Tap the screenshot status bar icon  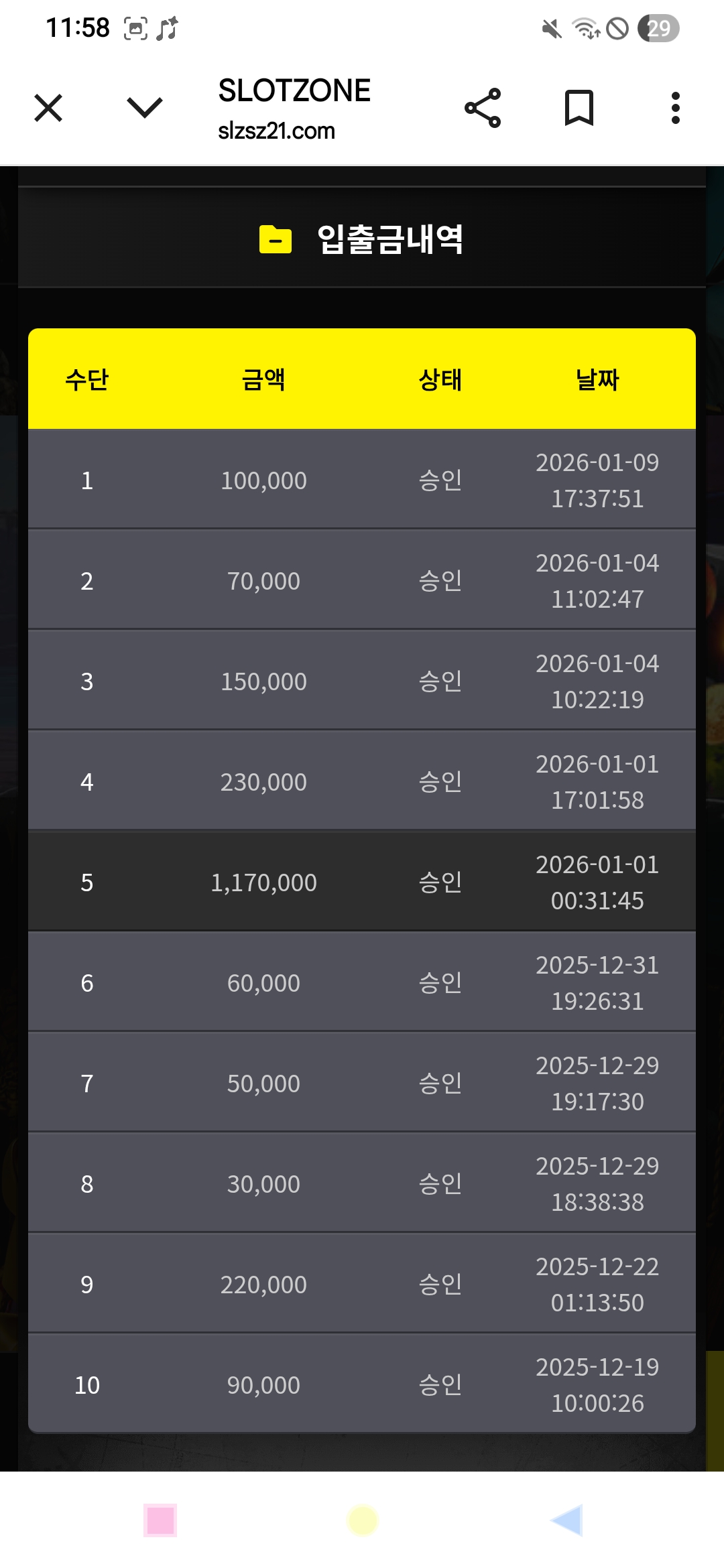tap(135, 29)
